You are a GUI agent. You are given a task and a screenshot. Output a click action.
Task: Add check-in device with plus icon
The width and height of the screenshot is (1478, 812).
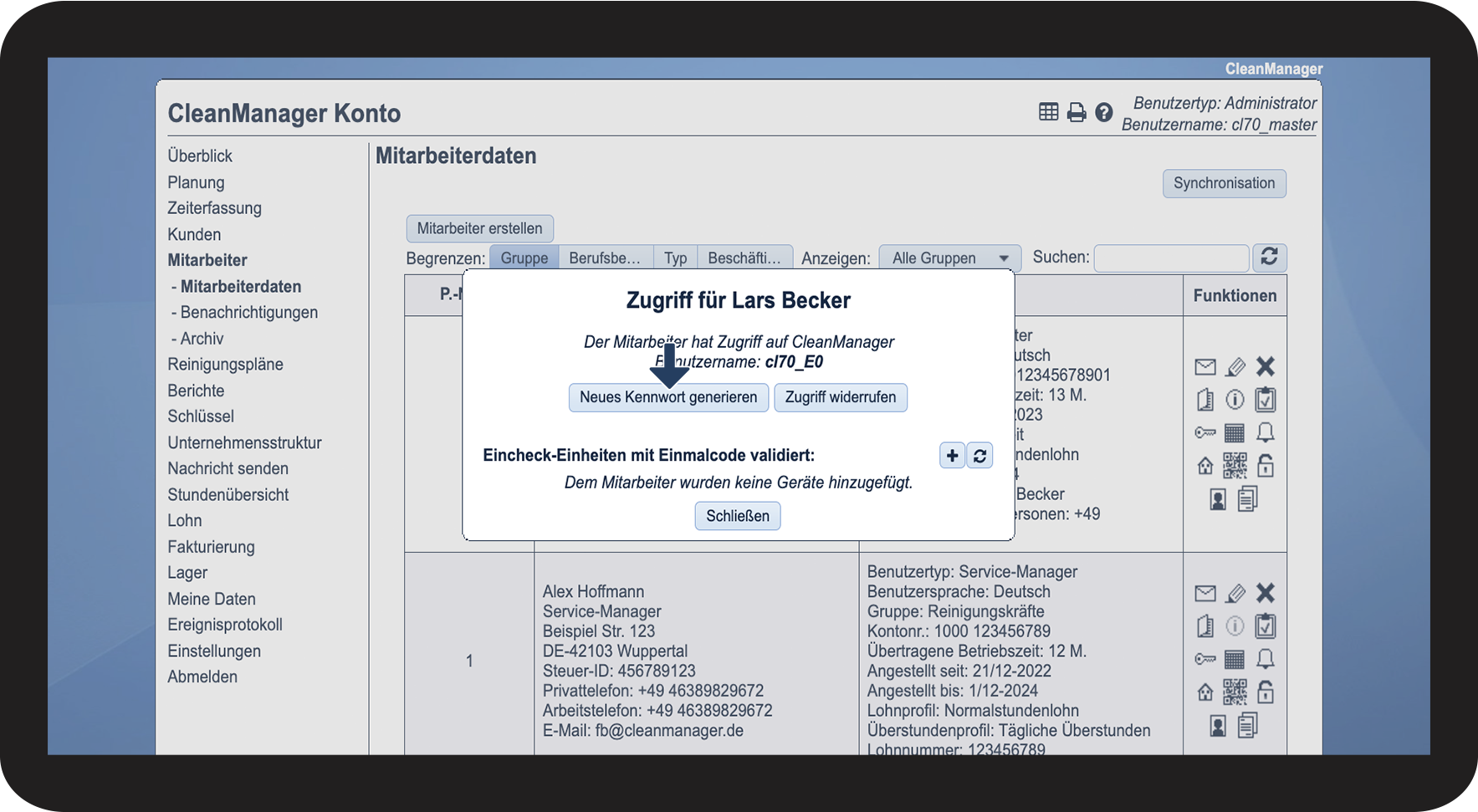(x=952, y=456)
